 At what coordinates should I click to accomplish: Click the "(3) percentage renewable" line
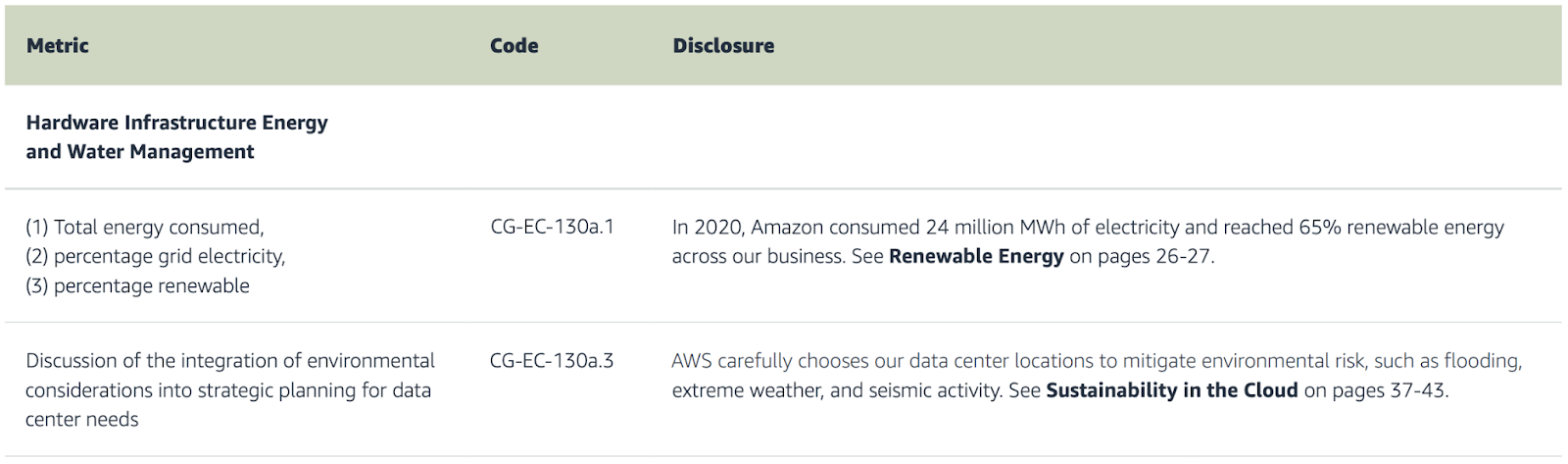[x=137, y=286]
